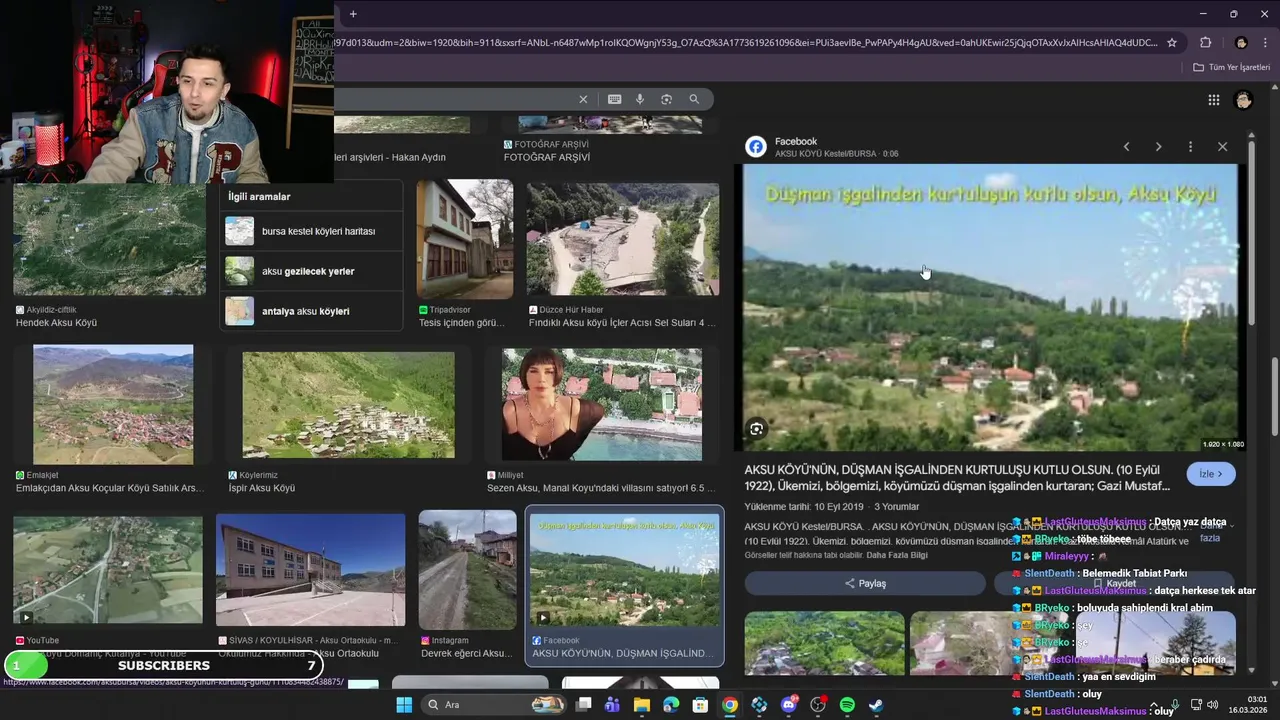Click the Lens search icon on preview image
1280x720 pixels.
(x=757, y=429)
